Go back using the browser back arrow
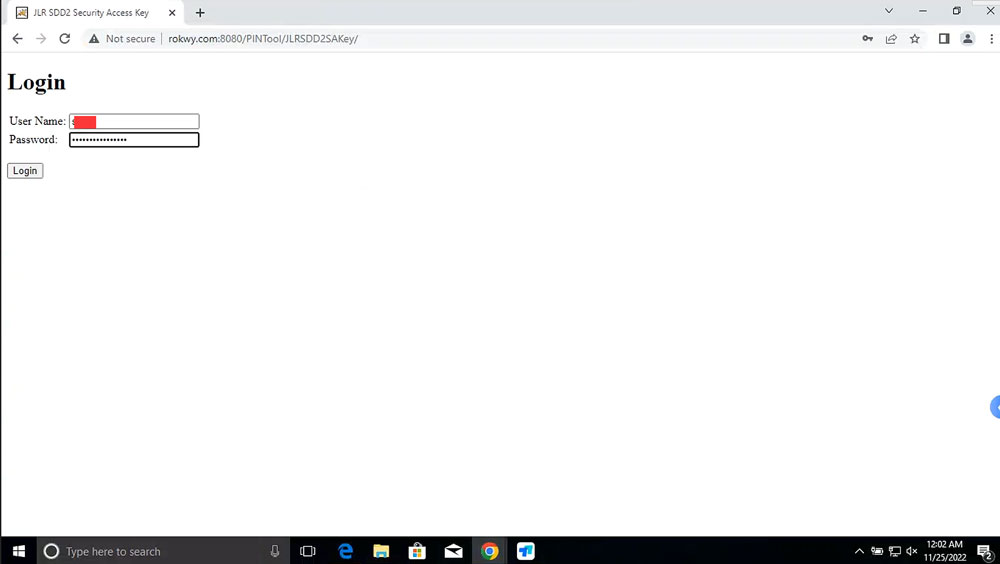This screenshot has height=564, width=1000. (x=17, y=39)
